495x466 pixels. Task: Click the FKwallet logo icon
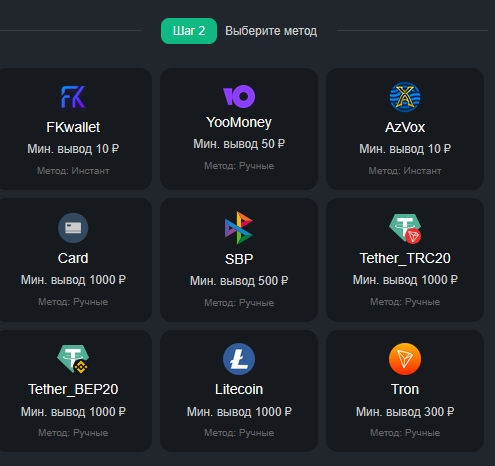tap(73, 97)
